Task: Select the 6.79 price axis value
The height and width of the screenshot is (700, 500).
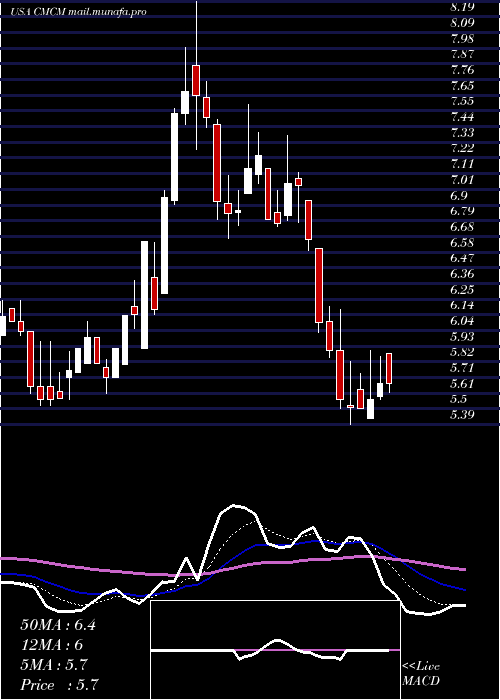Action: tap(462, 211)
